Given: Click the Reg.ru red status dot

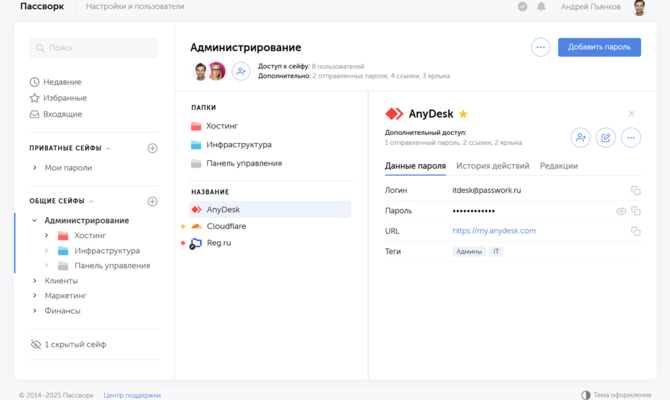Looking at the screenshot, I should pyautogui.click(x=183, y=243).
